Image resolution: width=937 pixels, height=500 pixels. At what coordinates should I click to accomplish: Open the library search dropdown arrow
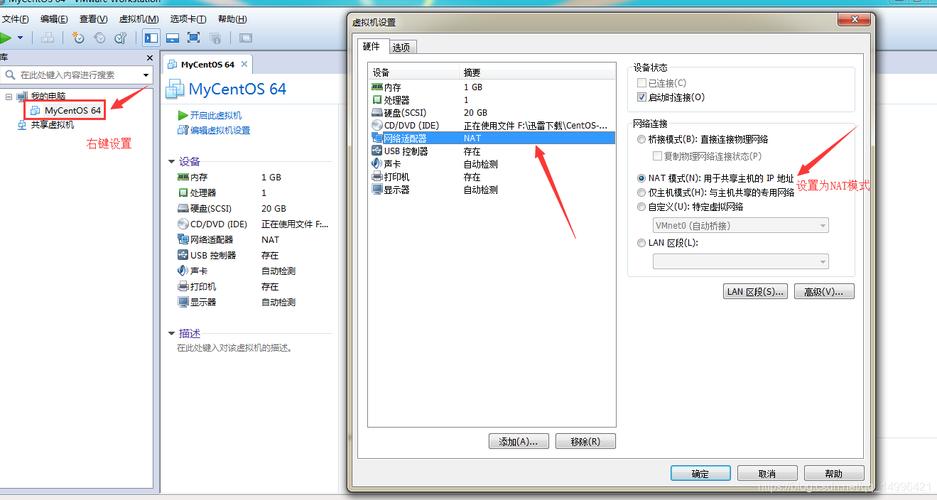point(146,75)
